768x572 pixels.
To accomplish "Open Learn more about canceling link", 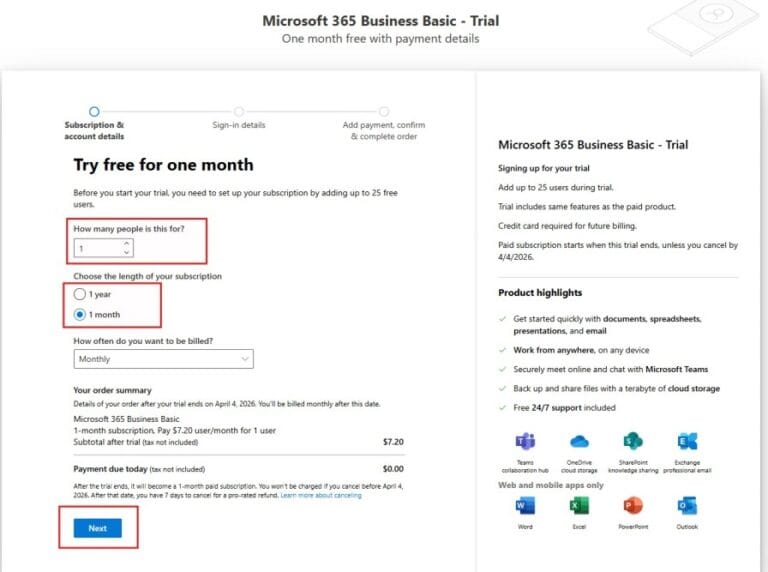I will (321, 495).
